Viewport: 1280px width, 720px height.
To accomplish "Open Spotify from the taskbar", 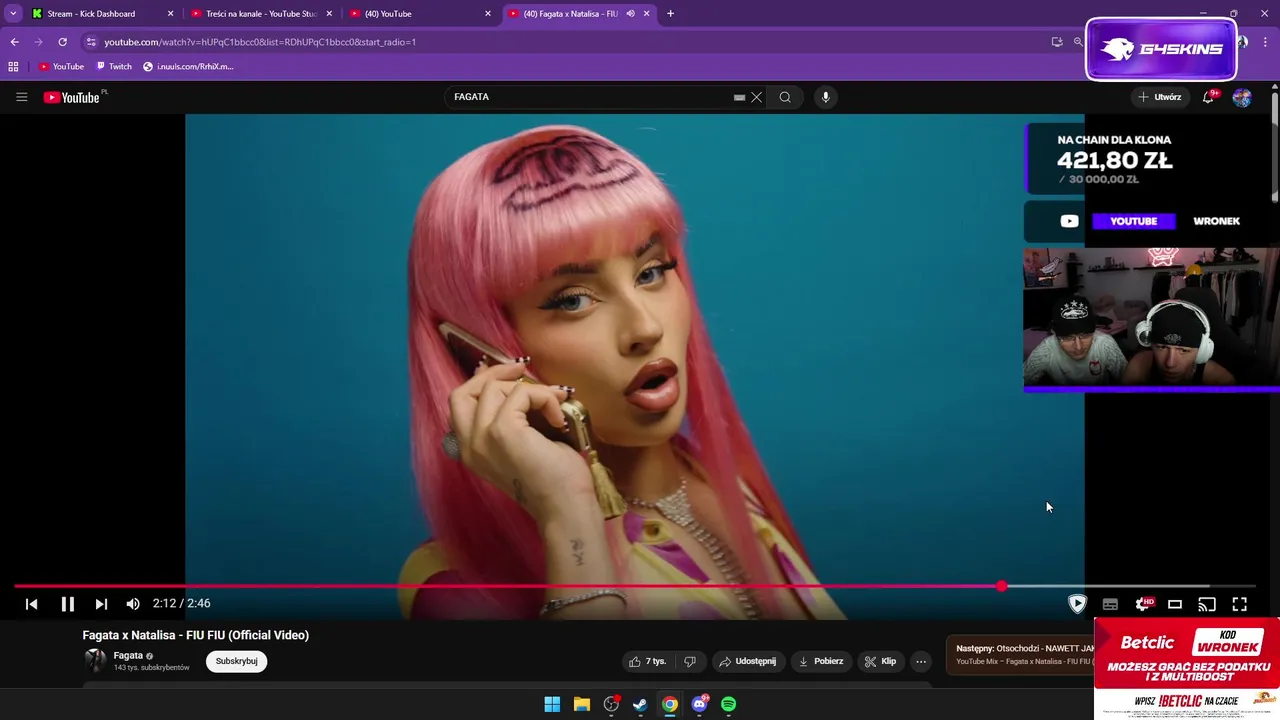I will tap(729, 705).
